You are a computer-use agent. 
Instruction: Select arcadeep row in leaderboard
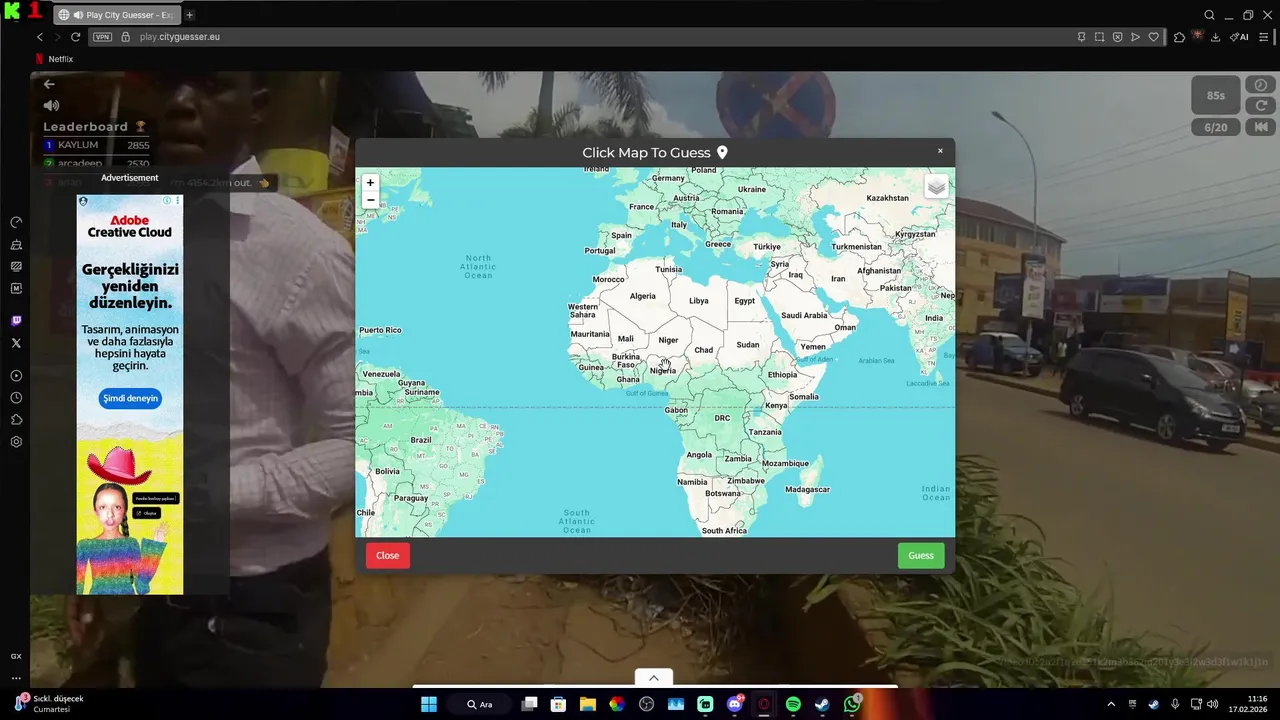coord(97,163)
